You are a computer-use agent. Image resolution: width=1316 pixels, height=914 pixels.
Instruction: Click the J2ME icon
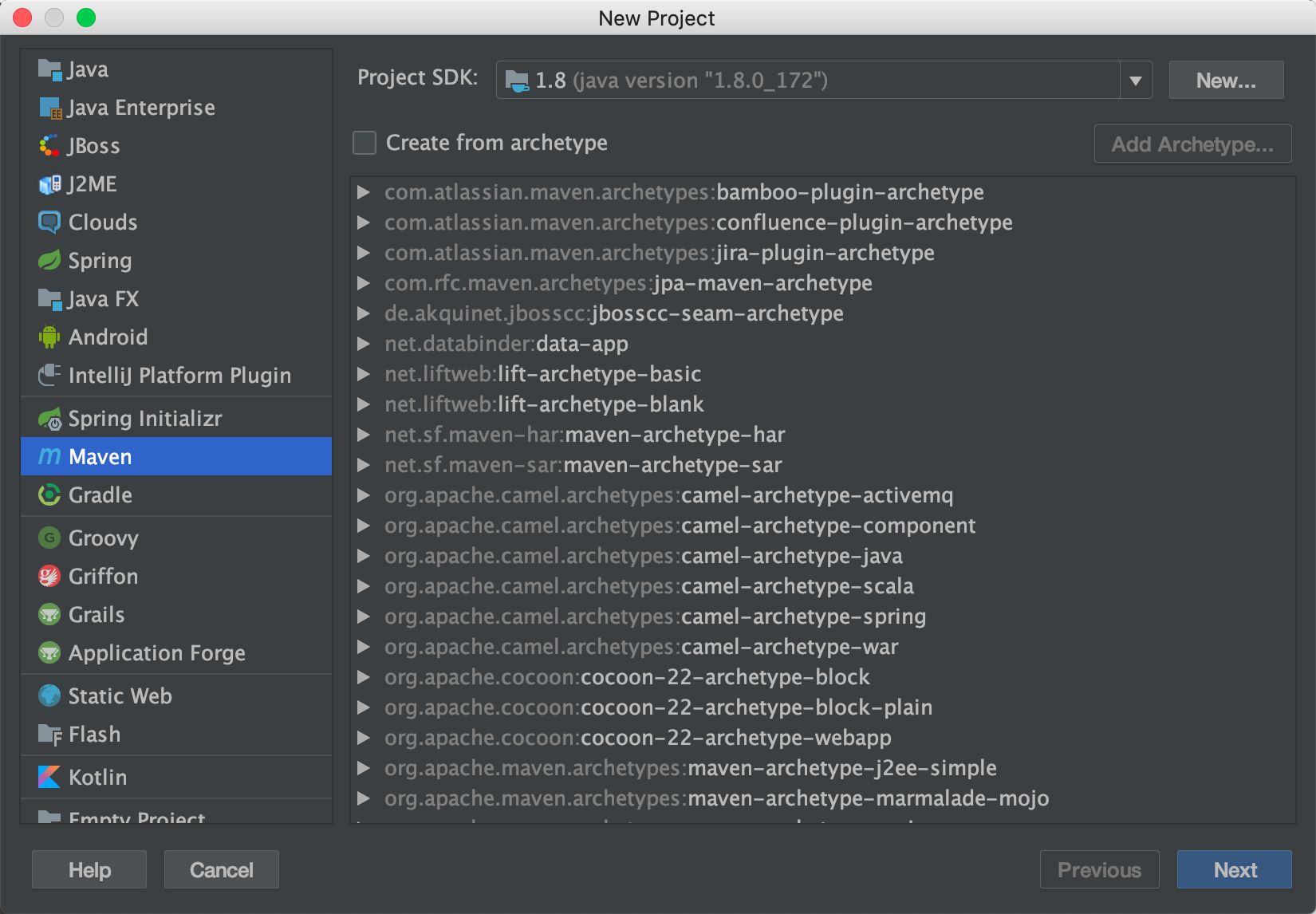pos(49,184)
